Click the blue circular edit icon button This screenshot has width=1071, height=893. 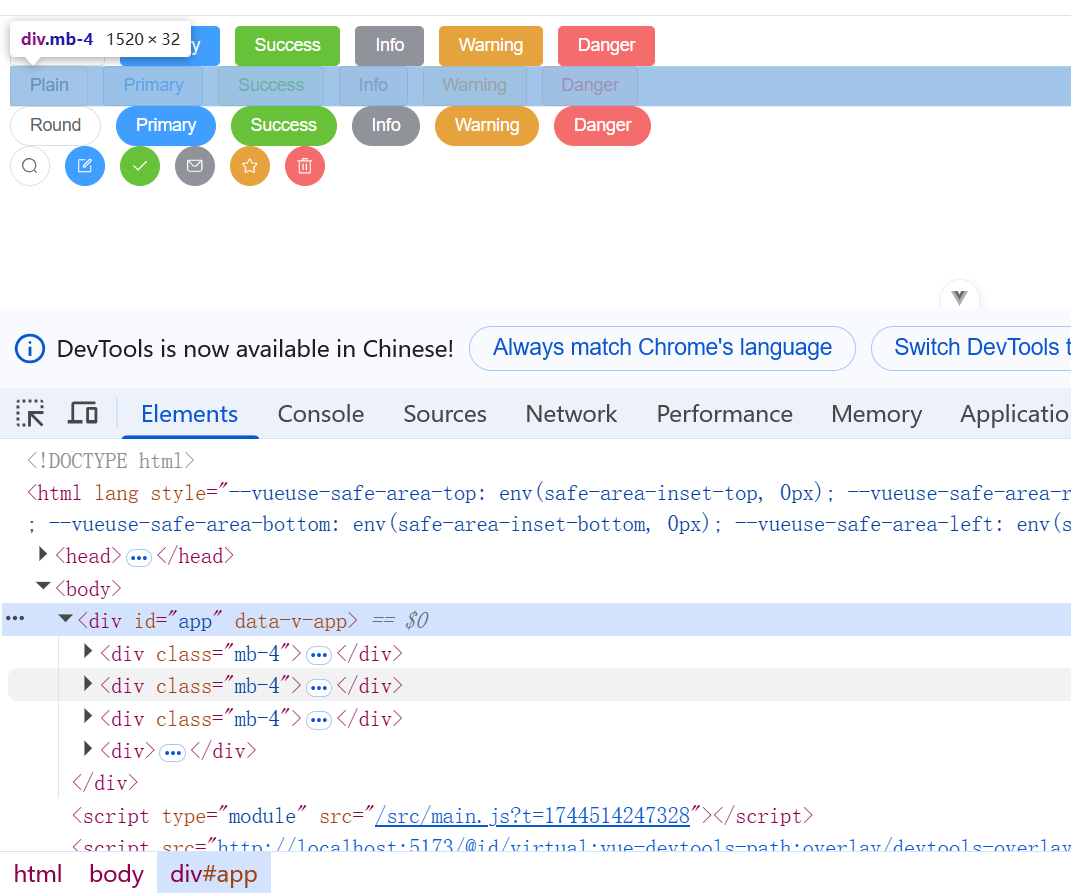click(85, 166)
